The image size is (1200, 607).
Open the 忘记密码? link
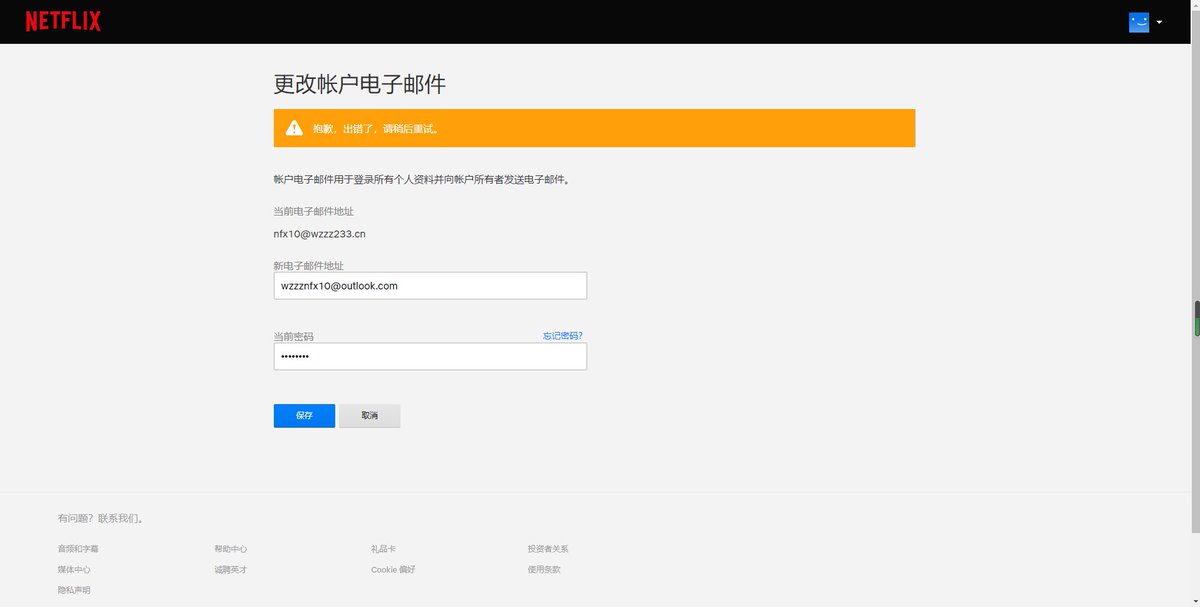coord(562,336)
